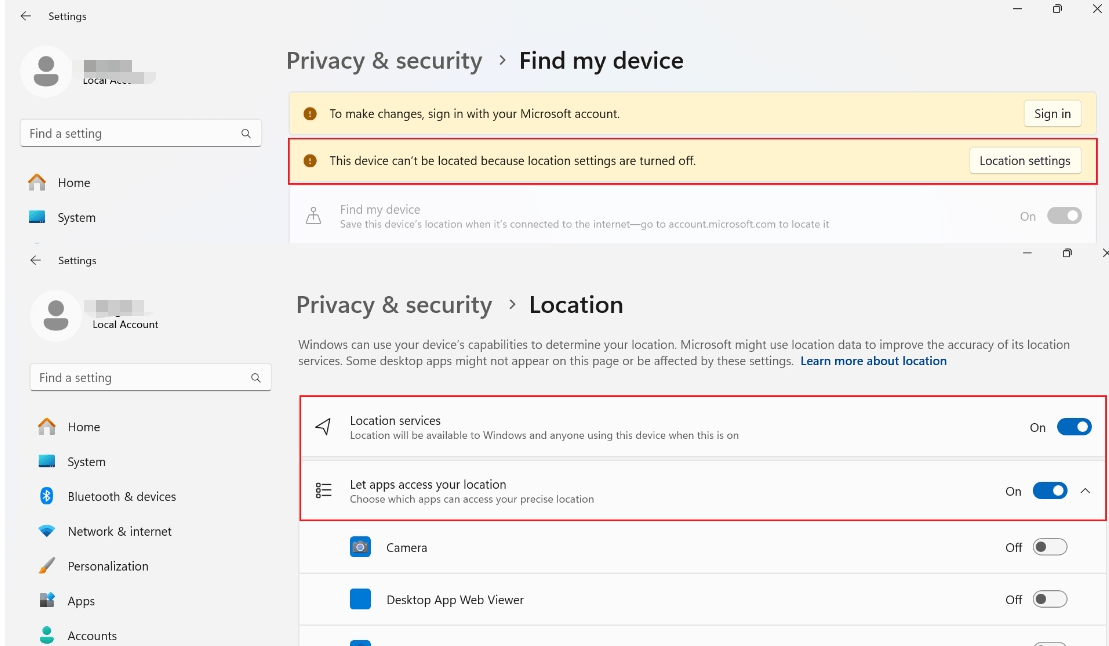Click the Sign in button
Image resolution: width=1109 pixels, height=646 pixels.
1052,114
